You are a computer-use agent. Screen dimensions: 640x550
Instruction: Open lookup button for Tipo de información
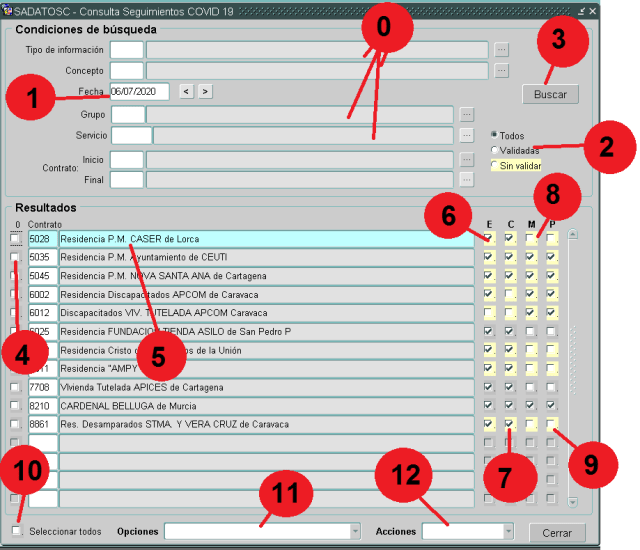click(502, 49)
